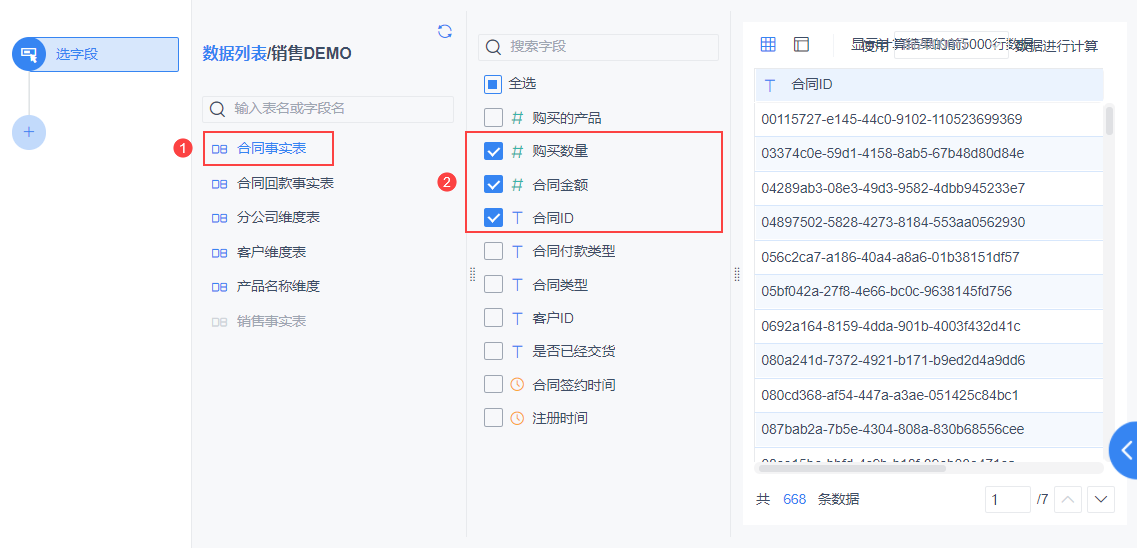Uncheck the 合同金额 field

(493, 185)
